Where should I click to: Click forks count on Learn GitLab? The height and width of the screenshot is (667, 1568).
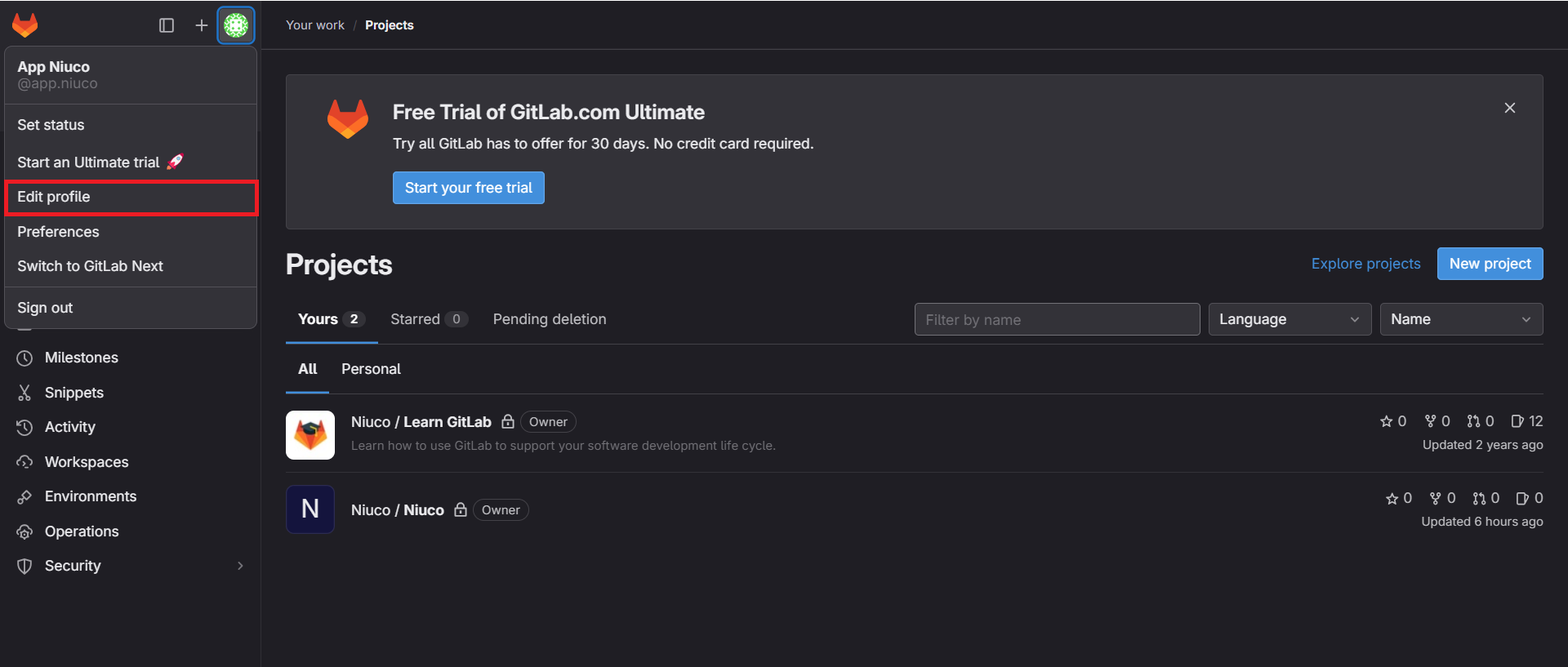[x=1437, y=421]
